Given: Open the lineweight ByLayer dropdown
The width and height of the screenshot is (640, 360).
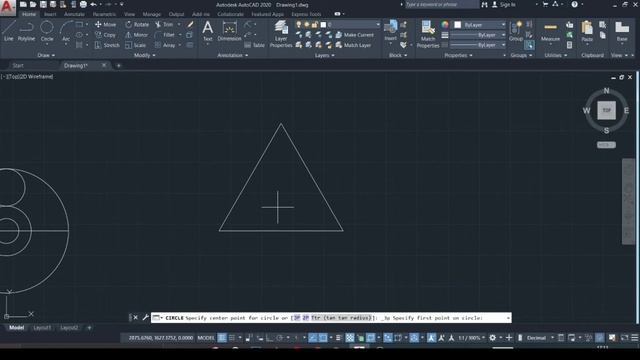Looking at the screenshot, I should [x=478, y=35].
